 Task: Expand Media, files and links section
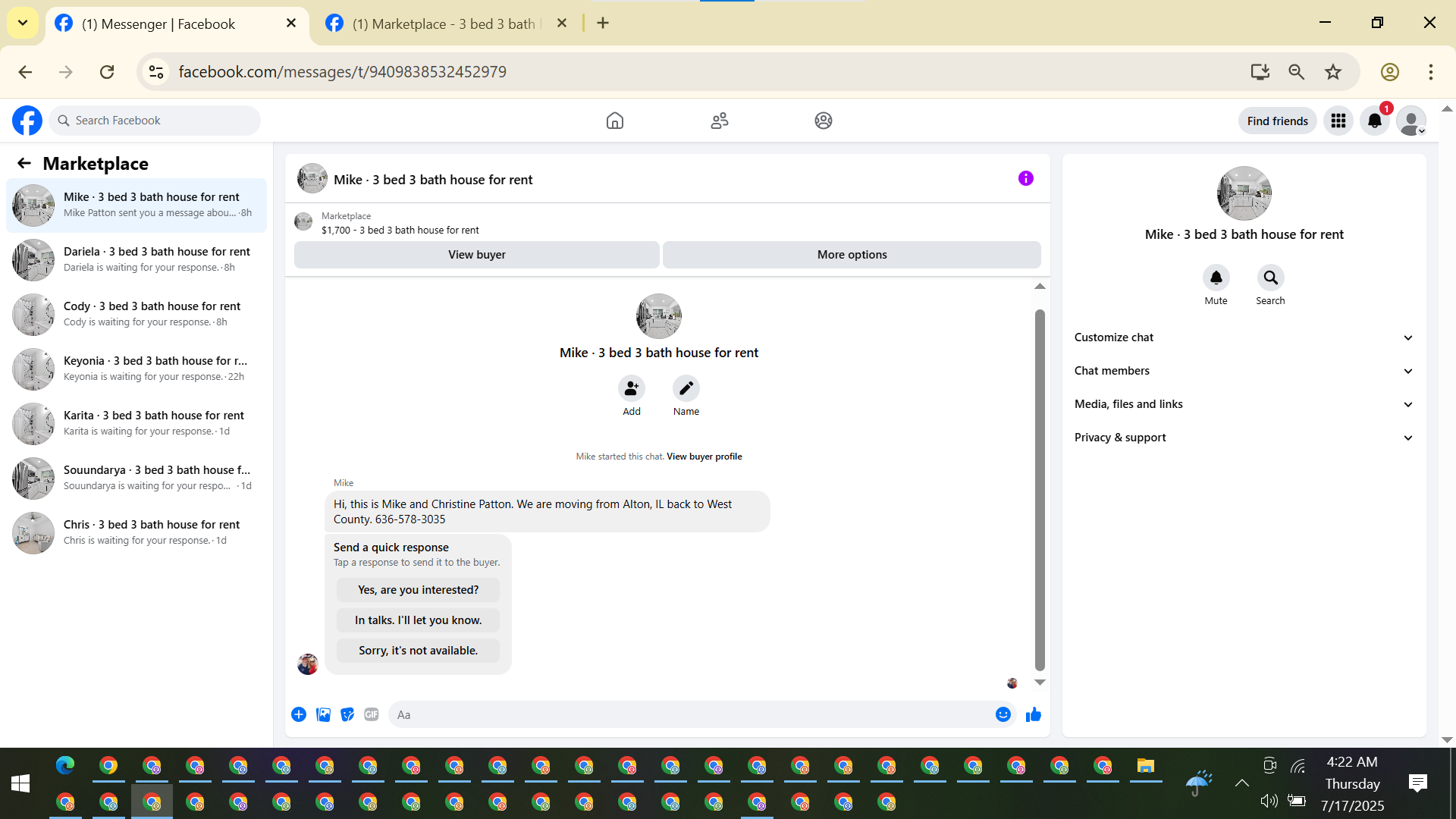click(x=1244, y=404)
